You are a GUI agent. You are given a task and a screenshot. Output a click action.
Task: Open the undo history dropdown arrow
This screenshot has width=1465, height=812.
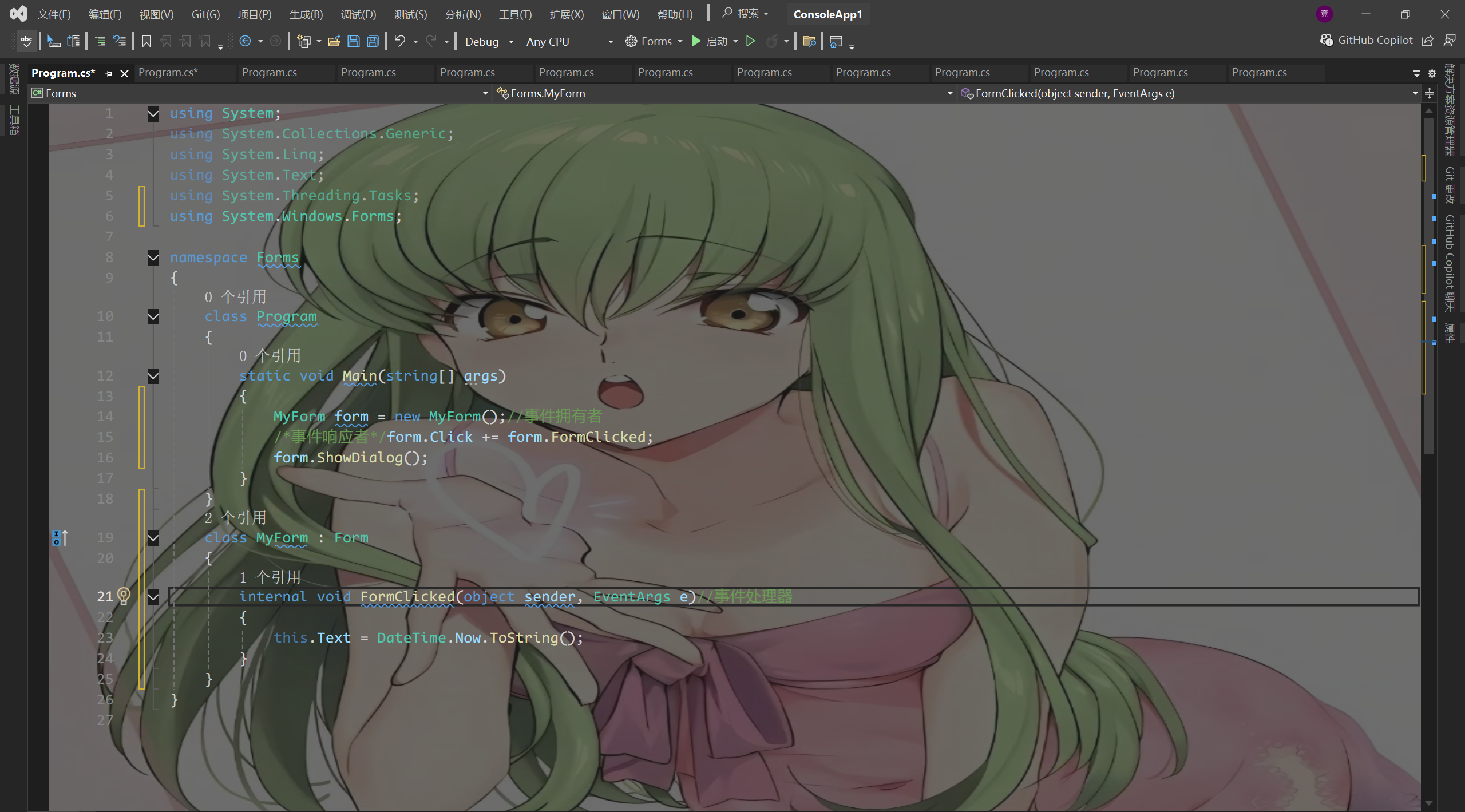(x=415, y=42)
